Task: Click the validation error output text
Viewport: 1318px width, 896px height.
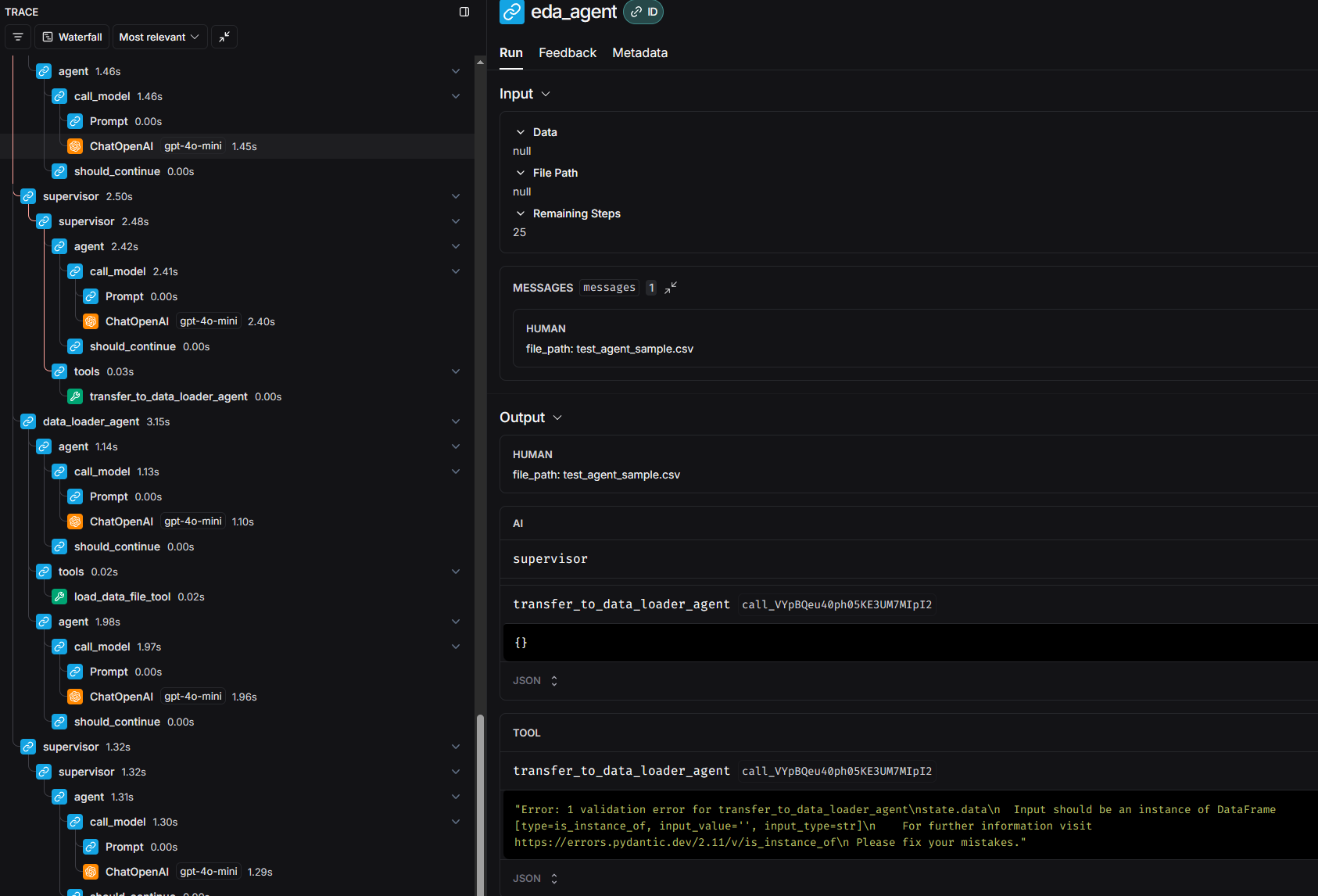Action: click(895, 826)
